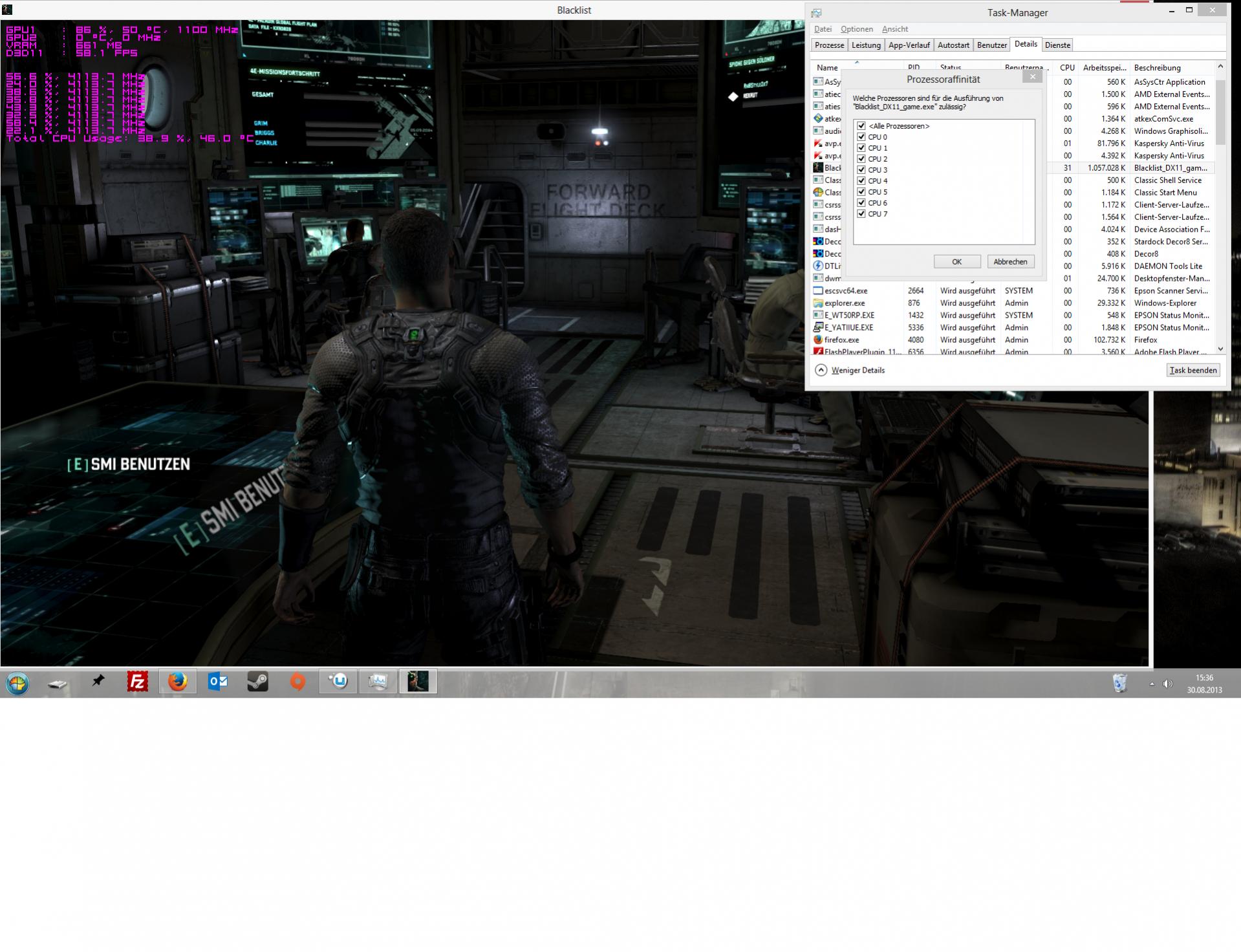Switch to the Prozesse tab

coord(829,45)
